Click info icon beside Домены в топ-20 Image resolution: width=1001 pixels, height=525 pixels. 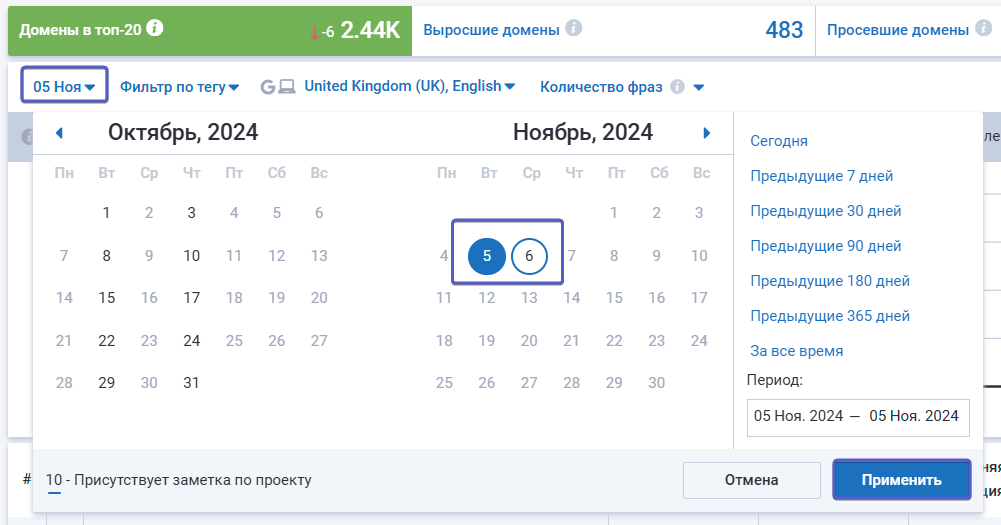pyautogui.click(x=154, y=28)
